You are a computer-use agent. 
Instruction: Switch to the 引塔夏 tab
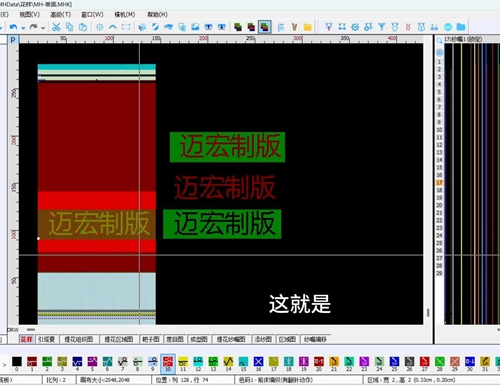coord(46,339)
